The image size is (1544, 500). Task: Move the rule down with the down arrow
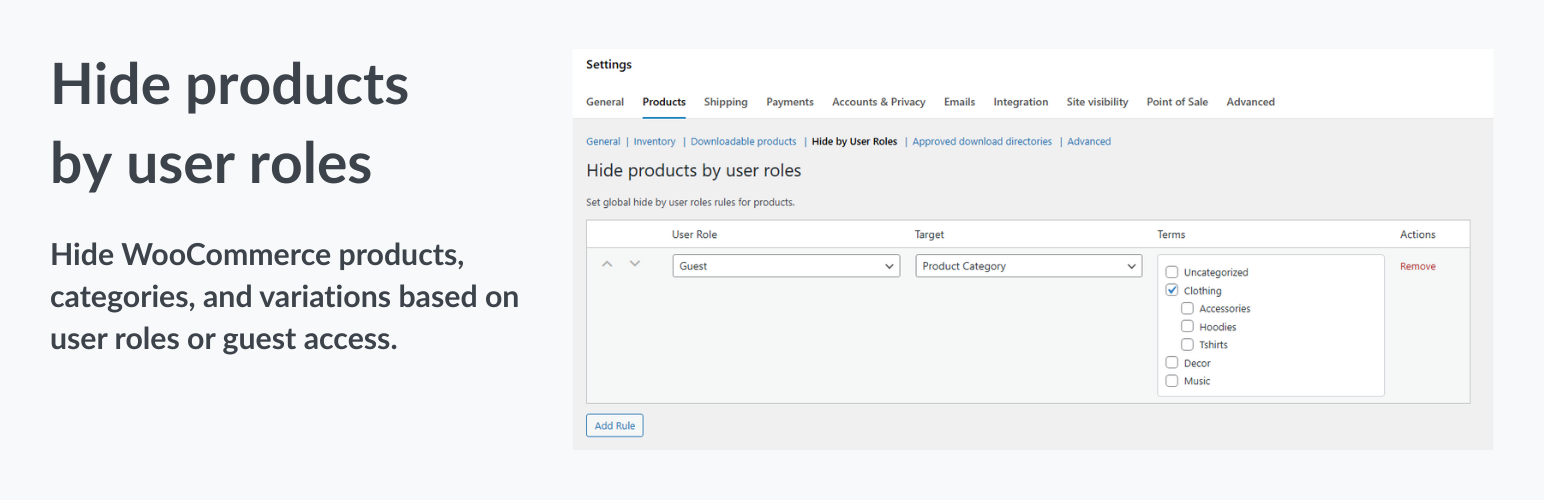click(634, 264)
